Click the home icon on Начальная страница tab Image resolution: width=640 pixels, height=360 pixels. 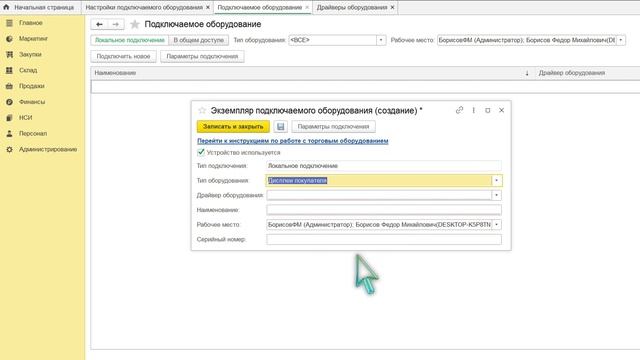[x=6, y=7]
